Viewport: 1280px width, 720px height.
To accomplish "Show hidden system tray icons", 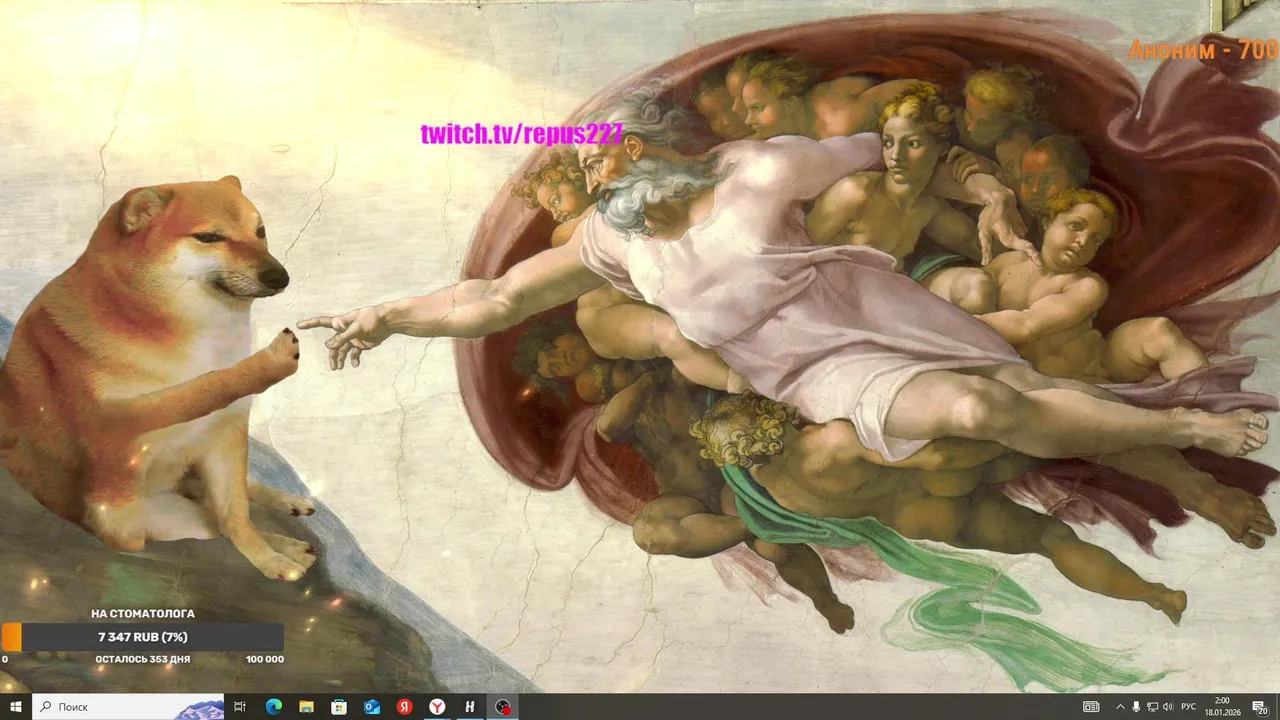I will (1120, 707).
